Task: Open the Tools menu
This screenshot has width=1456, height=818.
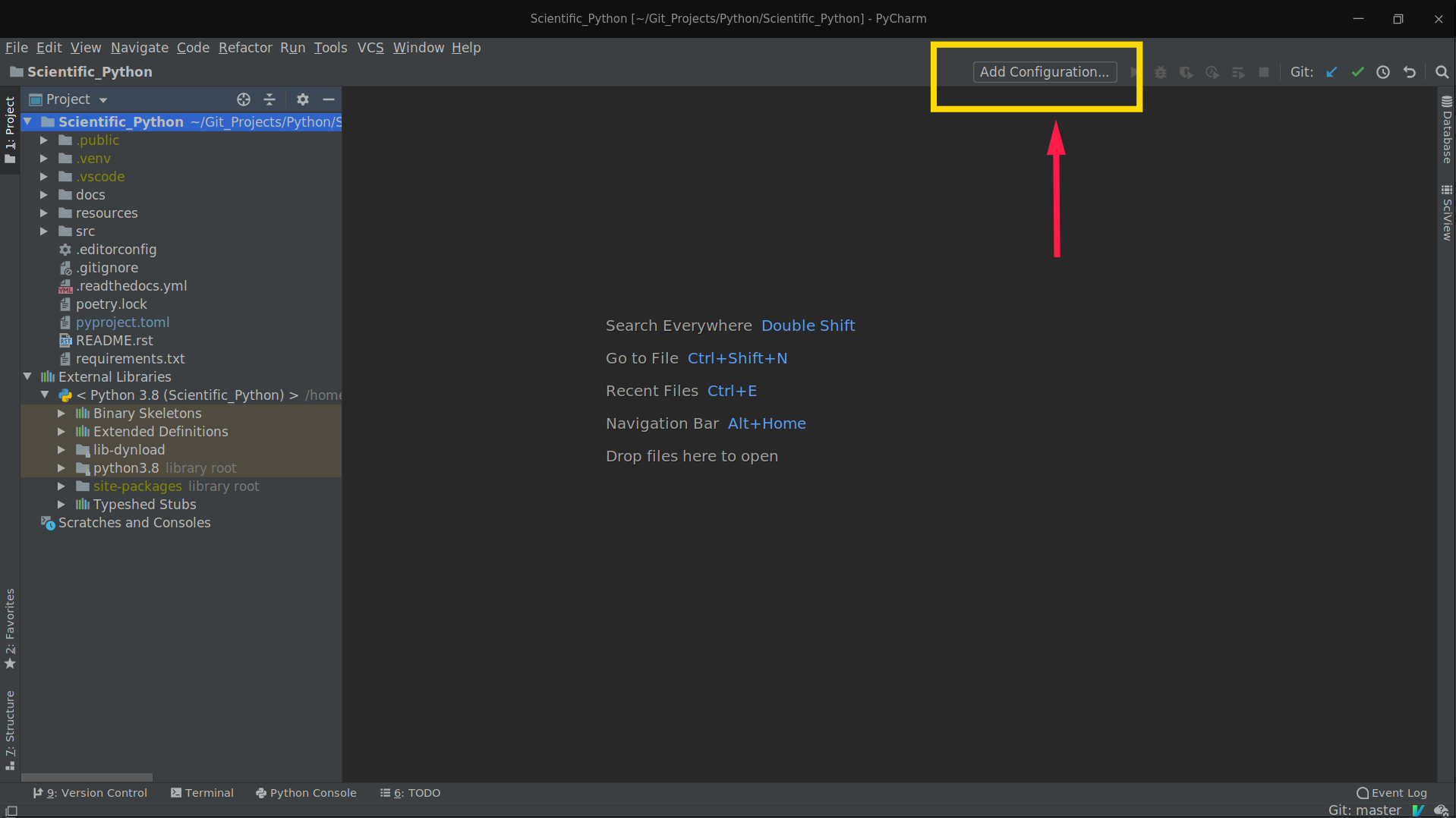Action: 330,48
